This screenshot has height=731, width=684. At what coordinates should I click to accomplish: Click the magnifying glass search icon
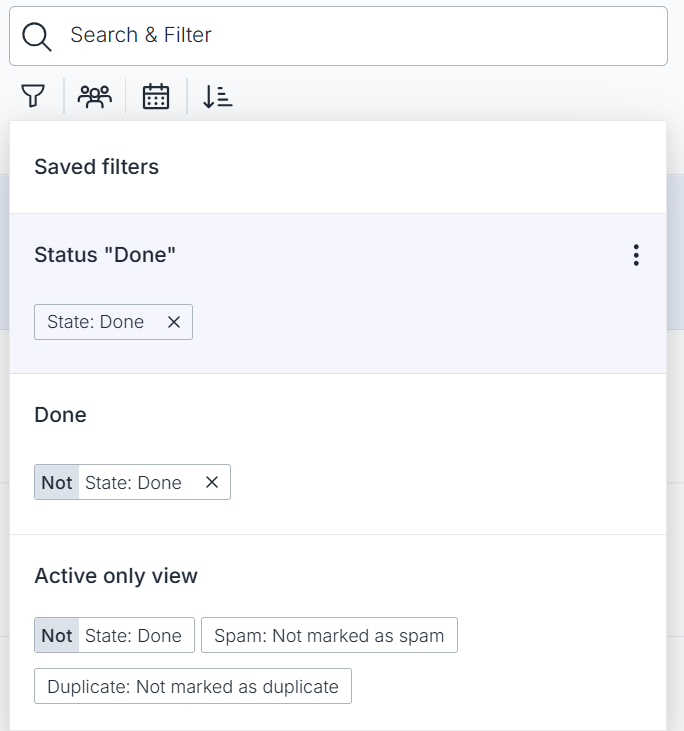pos(37,36)
